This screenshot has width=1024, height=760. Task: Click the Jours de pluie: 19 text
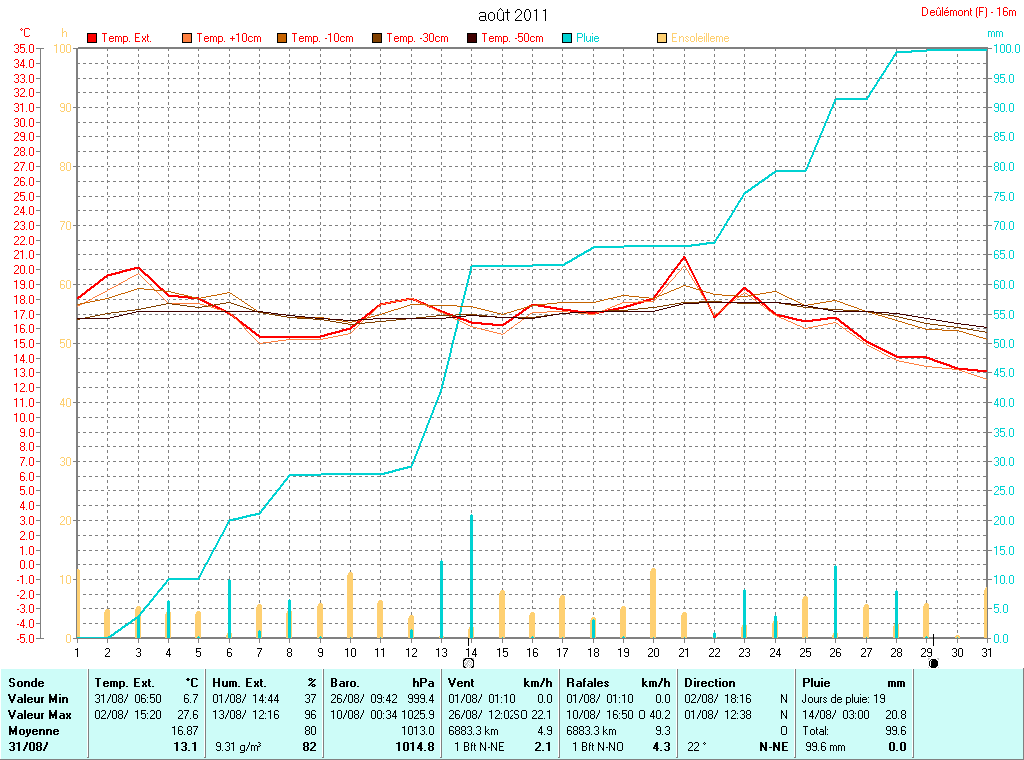tap(842, 698)
